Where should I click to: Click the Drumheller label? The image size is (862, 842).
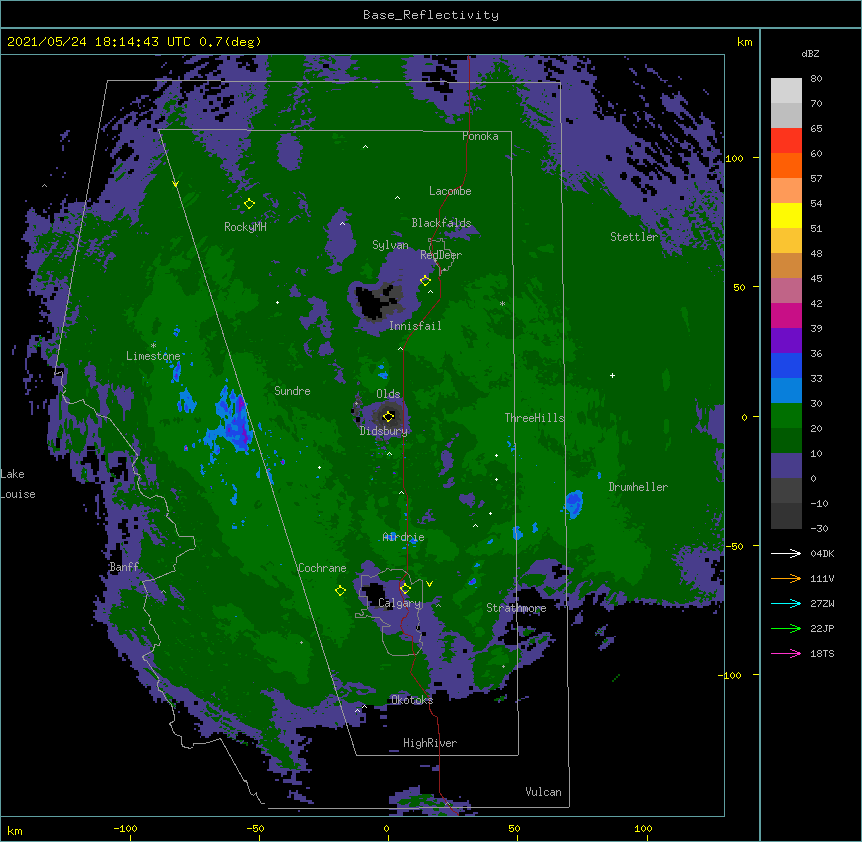638,487
